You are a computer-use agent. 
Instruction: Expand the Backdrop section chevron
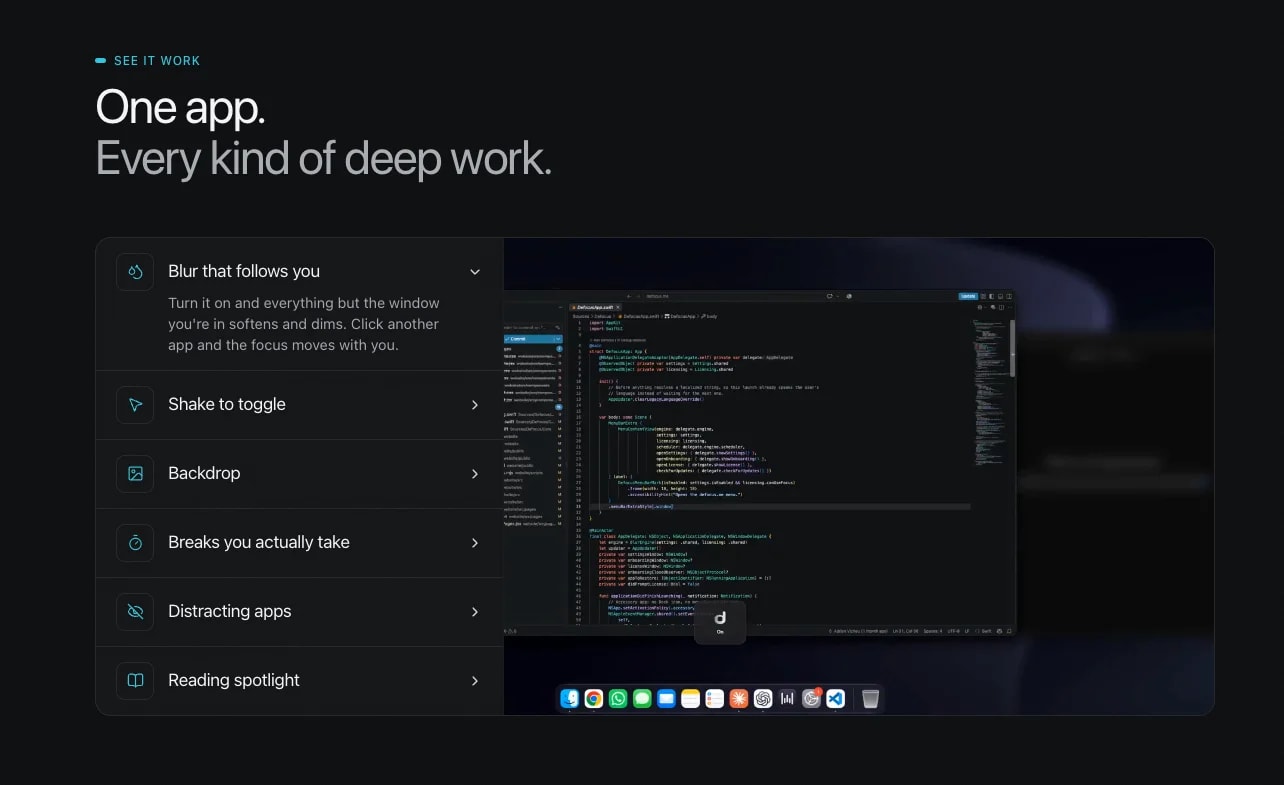point(475,474)
